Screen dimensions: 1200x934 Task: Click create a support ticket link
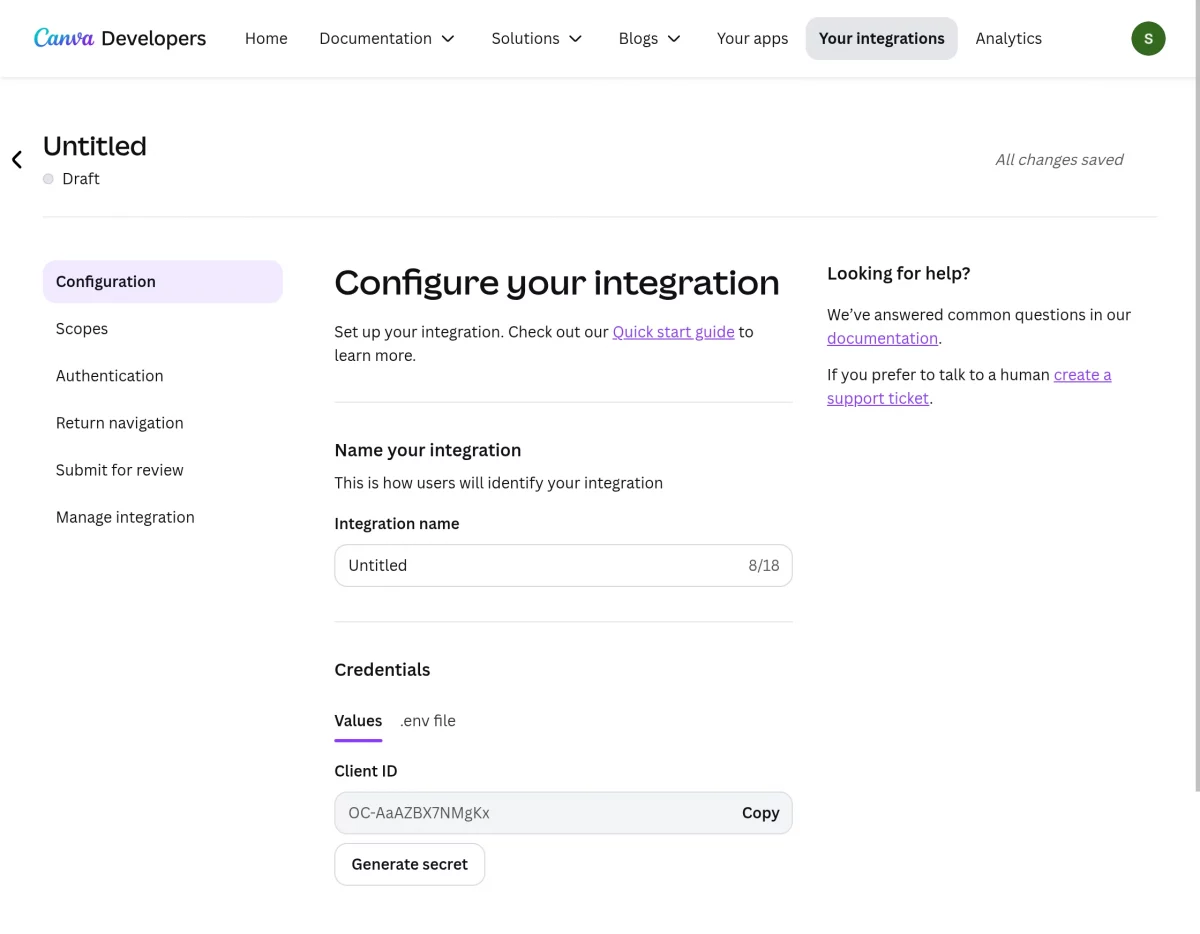point(969,386)
